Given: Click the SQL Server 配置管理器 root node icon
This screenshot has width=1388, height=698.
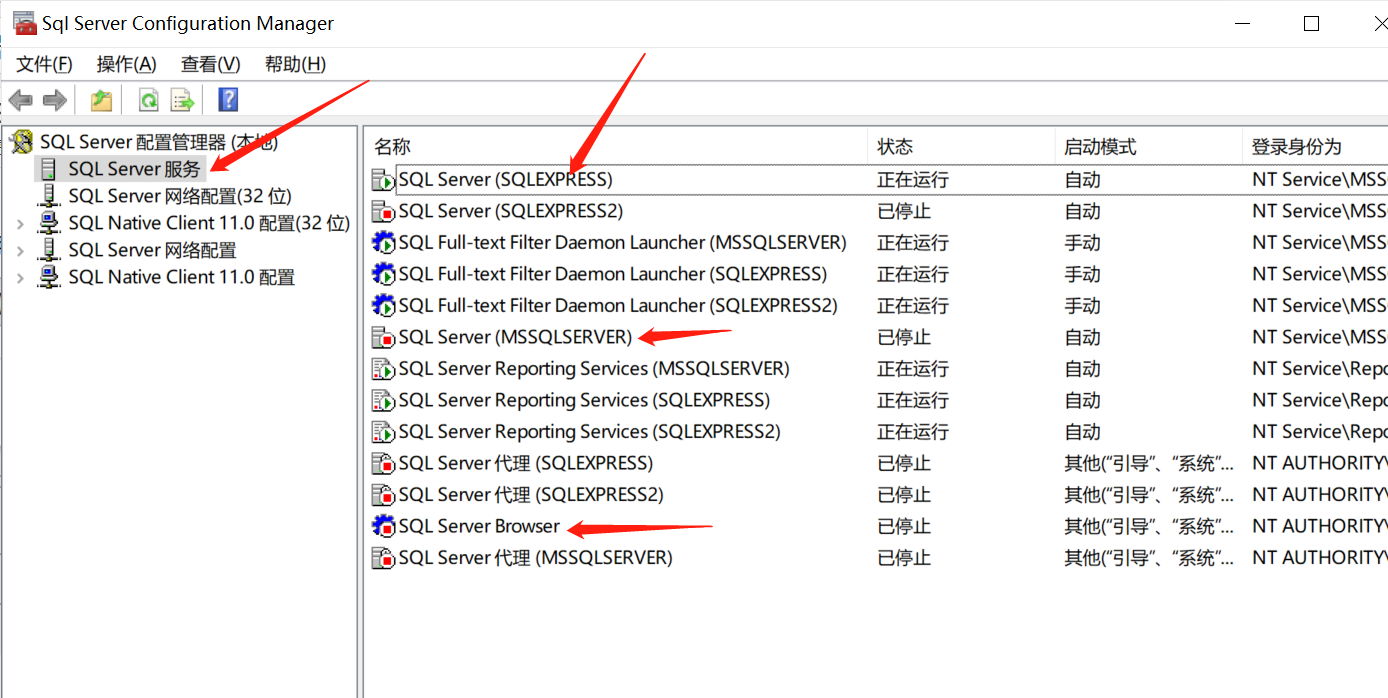Looking at the screenshot, I should 21,143.
